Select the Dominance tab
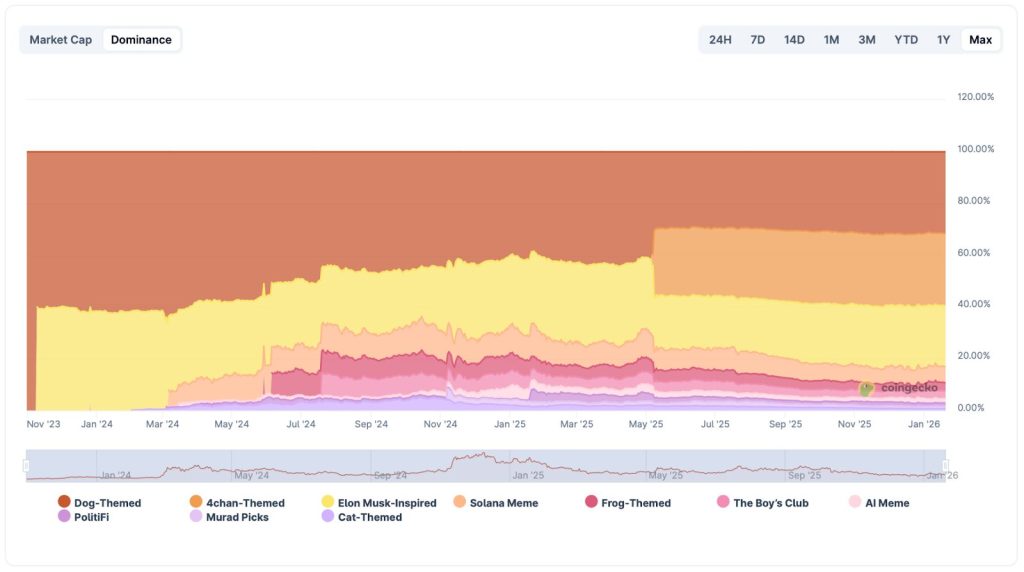The height and width of the screenshot is (572, 1024). pos(141,40)
